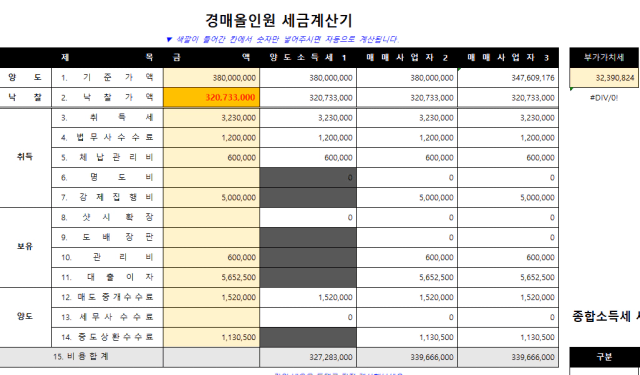Select the 15. 비용합계 row label
The width and height of the screenshot is (640, 375).
tap(81, 357)
